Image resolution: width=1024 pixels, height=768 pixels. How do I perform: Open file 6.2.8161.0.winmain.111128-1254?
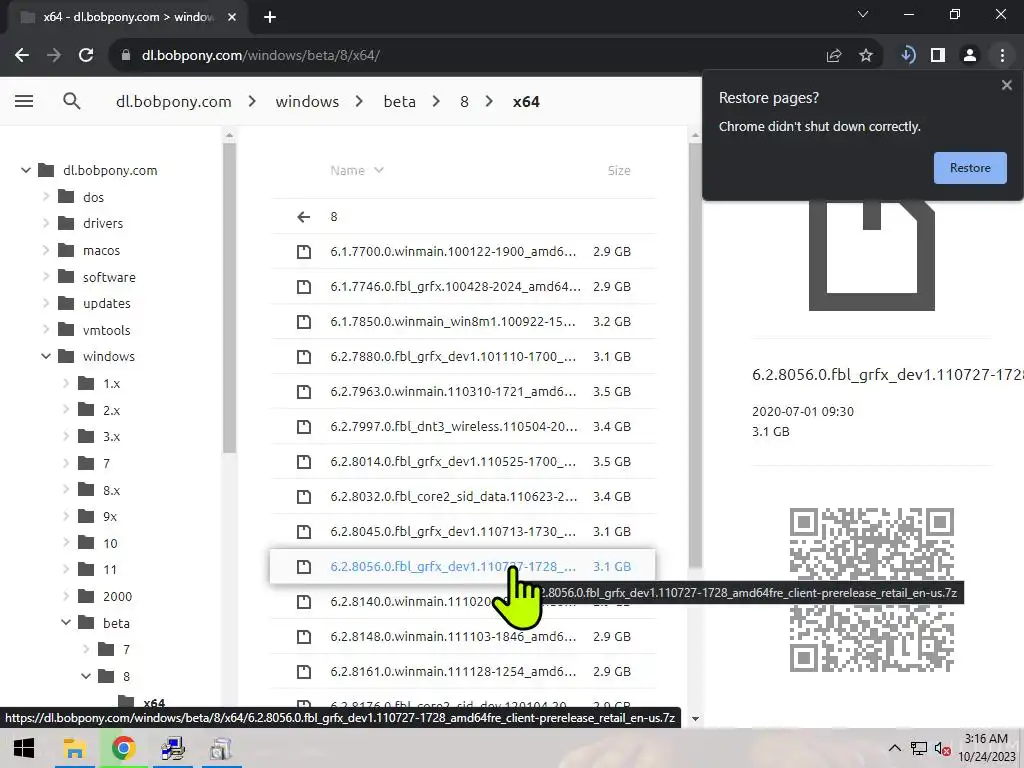click(462, 671)
